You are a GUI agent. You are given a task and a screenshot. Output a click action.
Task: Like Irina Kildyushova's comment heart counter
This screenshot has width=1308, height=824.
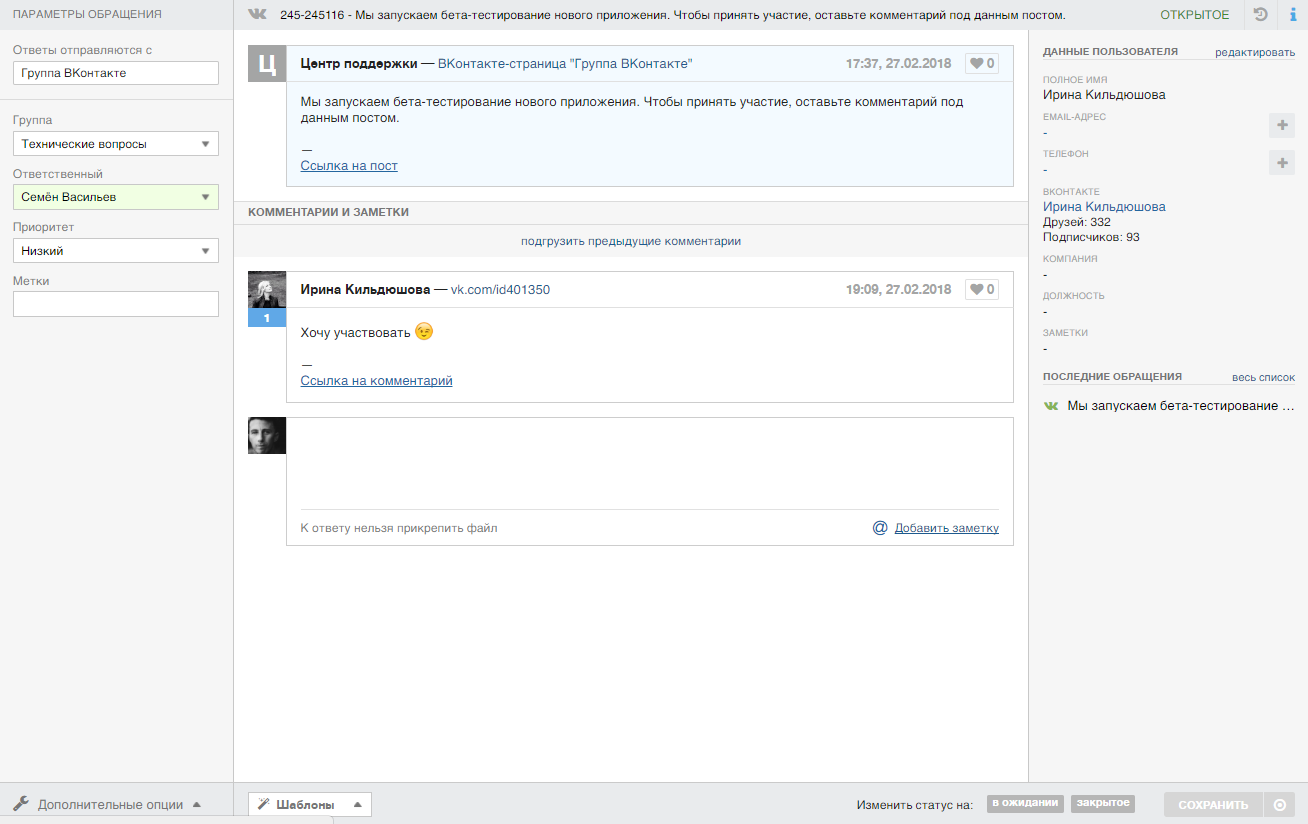(x=981, y=290)
